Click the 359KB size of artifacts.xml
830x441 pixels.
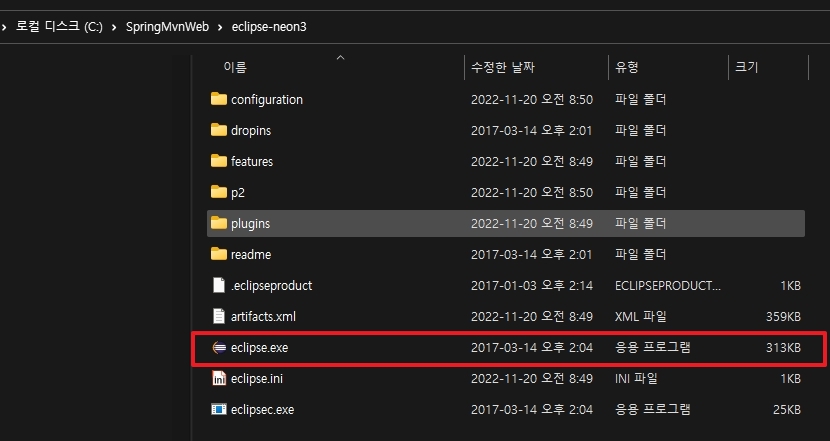click(x=783, y=317)
